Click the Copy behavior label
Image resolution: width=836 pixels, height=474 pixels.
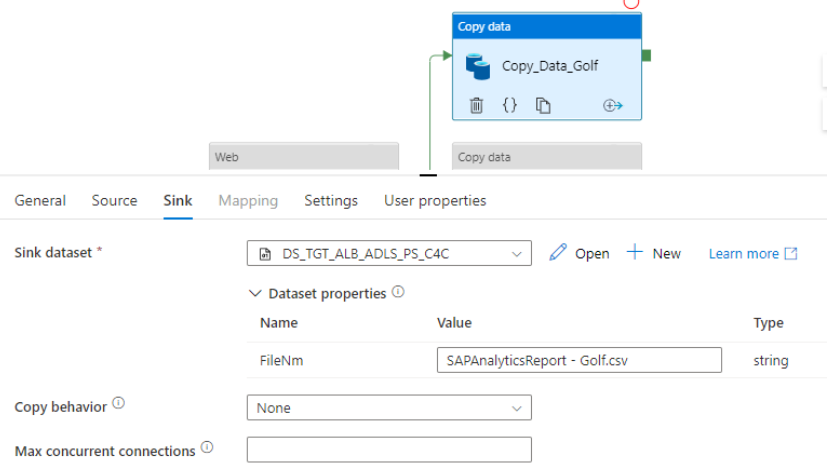coord(60,407)
